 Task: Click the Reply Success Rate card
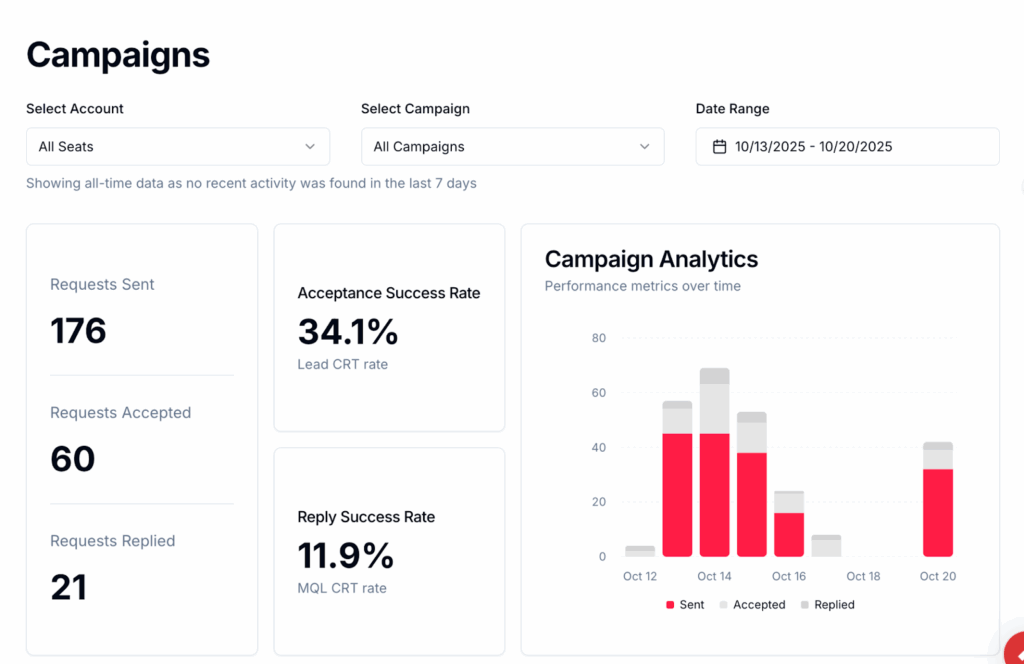point(389,551)
